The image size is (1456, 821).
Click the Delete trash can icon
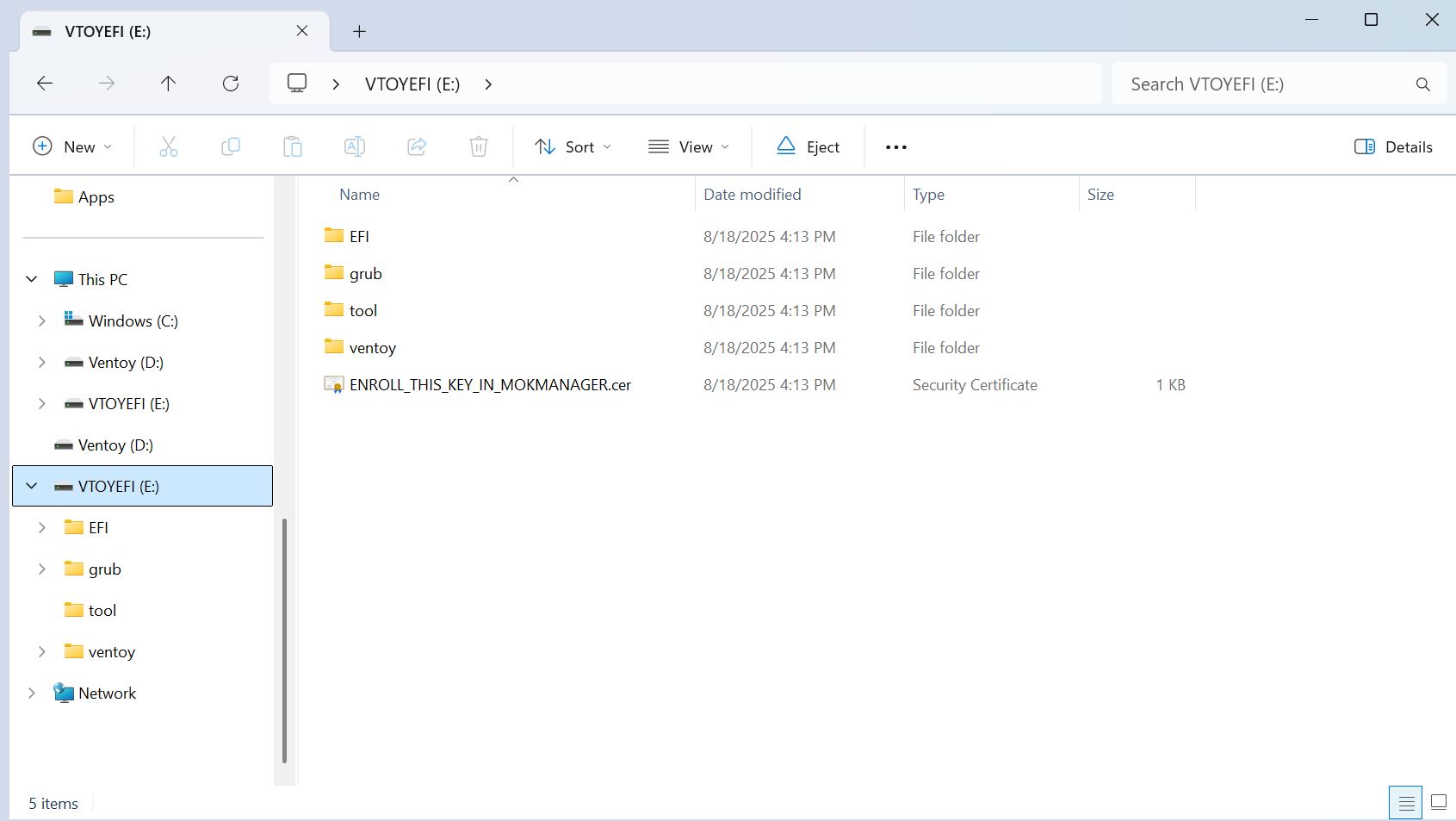click(x=479, y=147)
